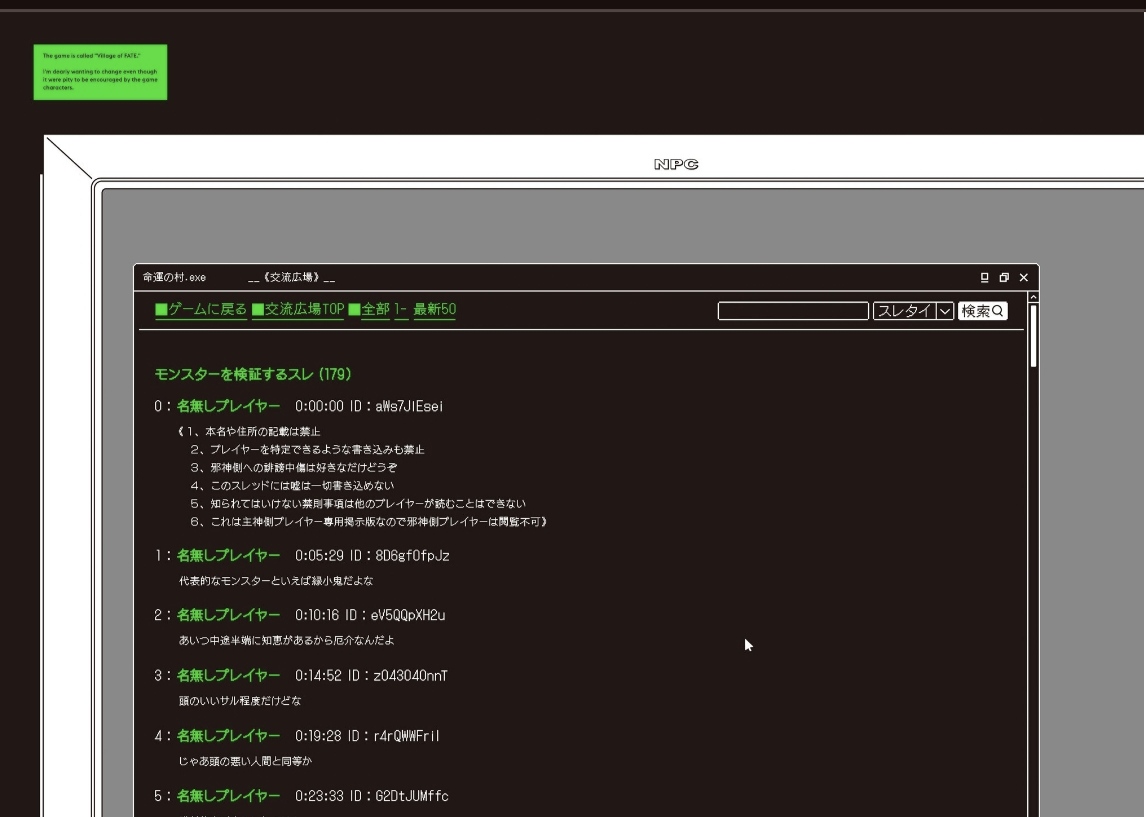Click the NPC panel title
Screen dimensions: 1146x817
click(676, 164)
